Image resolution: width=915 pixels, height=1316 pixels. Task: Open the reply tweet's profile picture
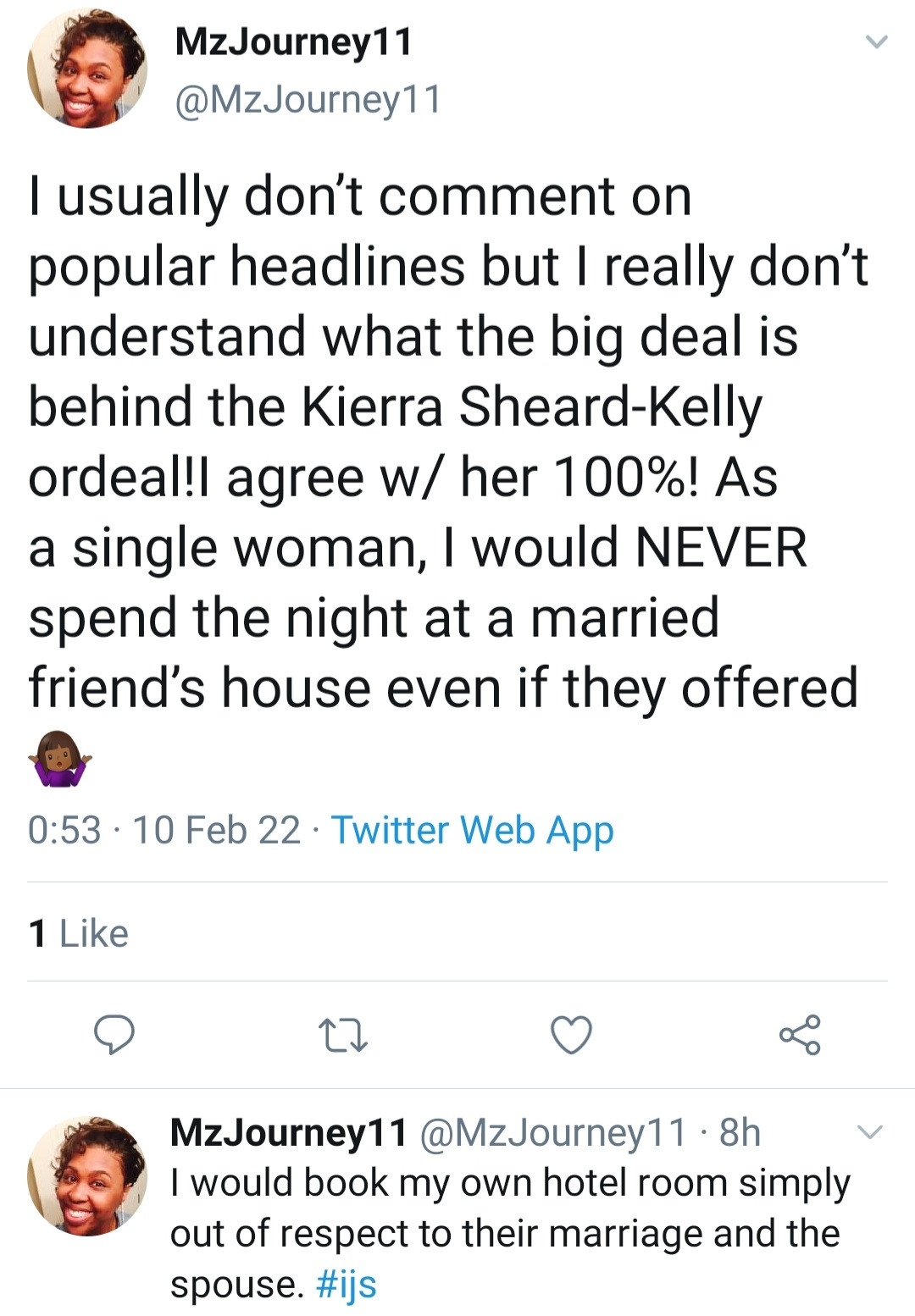(87, 1175)
